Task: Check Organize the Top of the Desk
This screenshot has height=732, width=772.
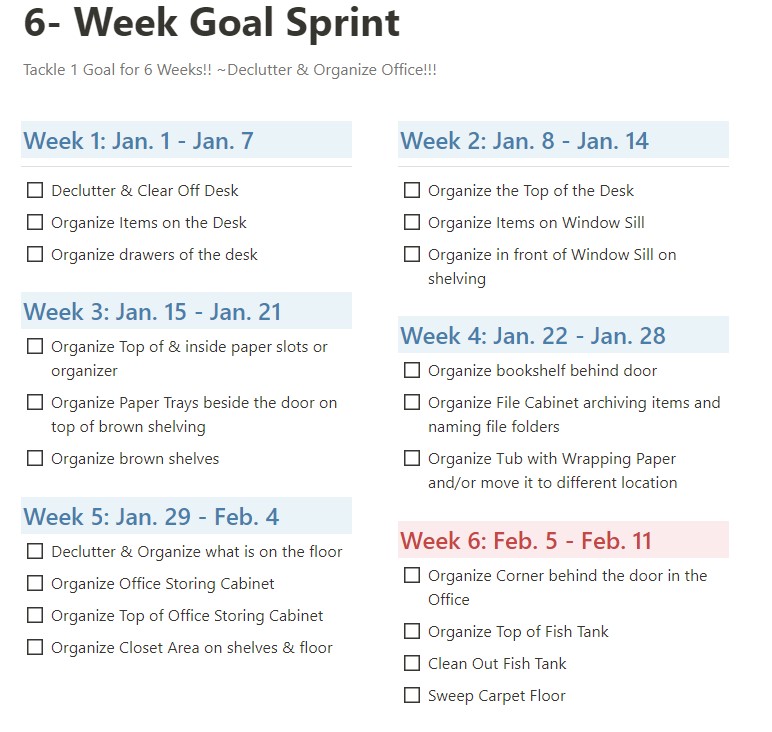Action: 412,191
